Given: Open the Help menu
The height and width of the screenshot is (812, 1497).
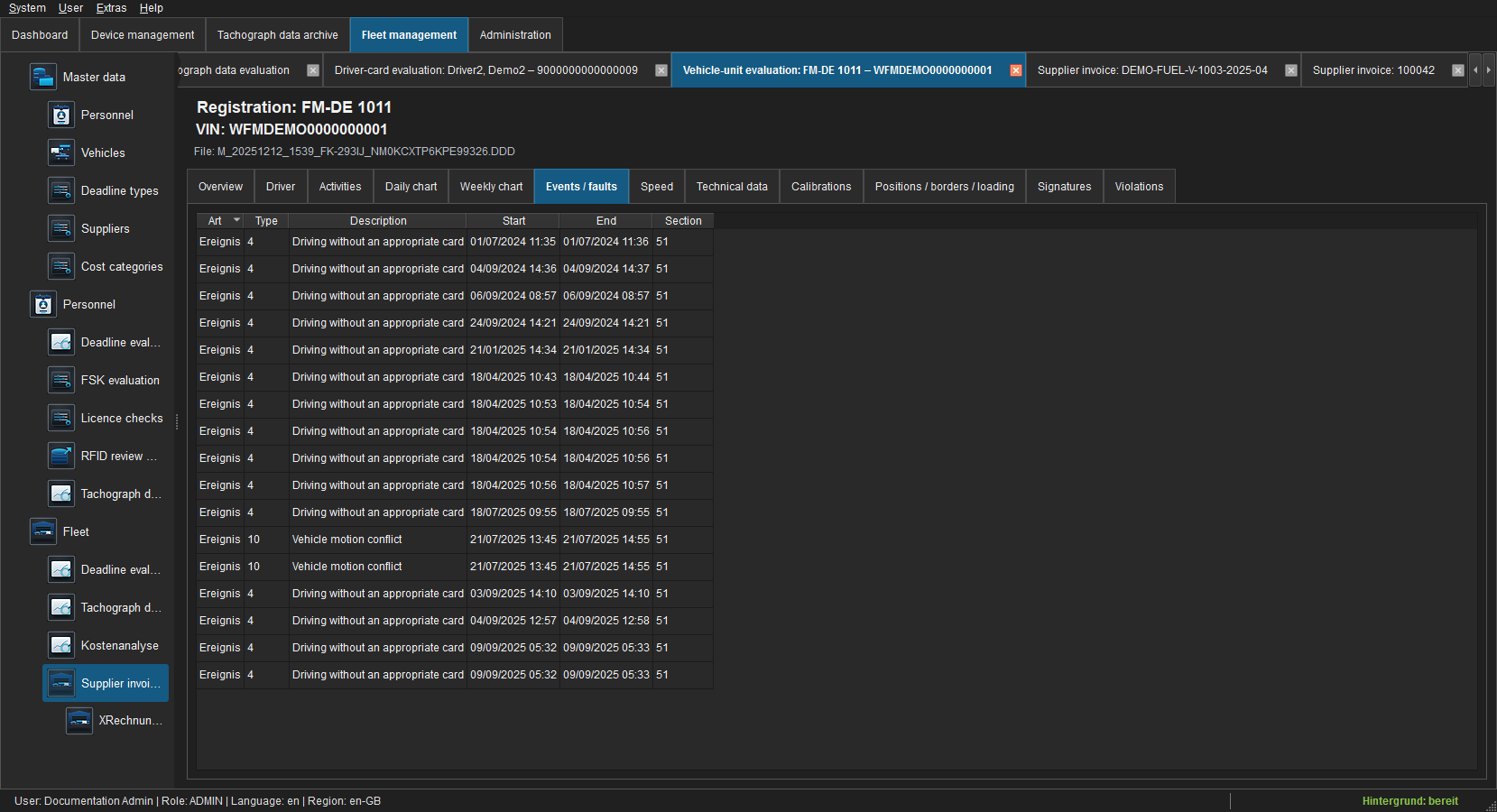Looking at the screenshot, I should 151,8.
